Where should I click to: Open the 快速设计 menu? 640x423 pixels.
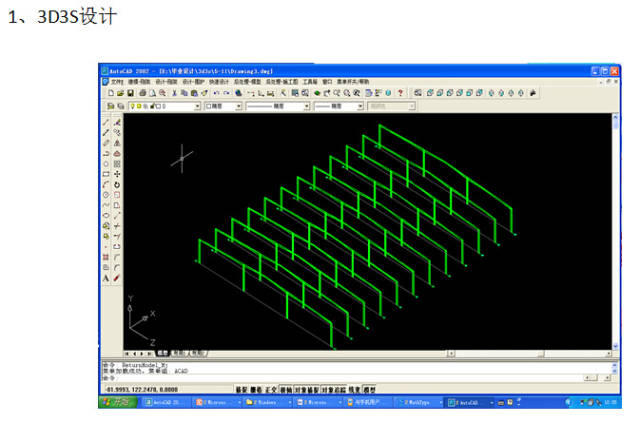click(219, 82)
